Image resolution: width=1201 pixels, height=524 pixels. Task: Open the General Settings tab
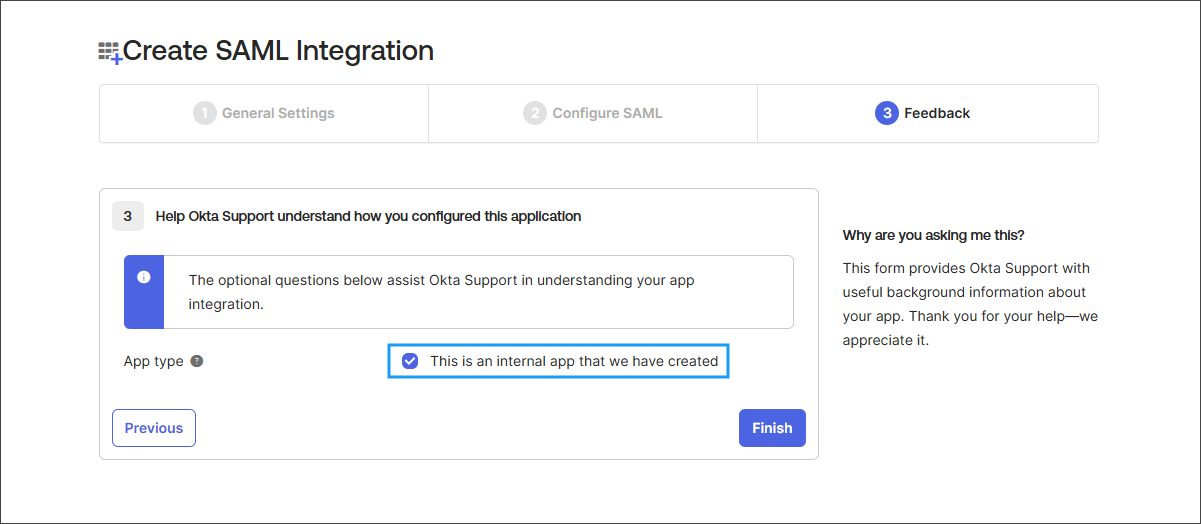264,113
